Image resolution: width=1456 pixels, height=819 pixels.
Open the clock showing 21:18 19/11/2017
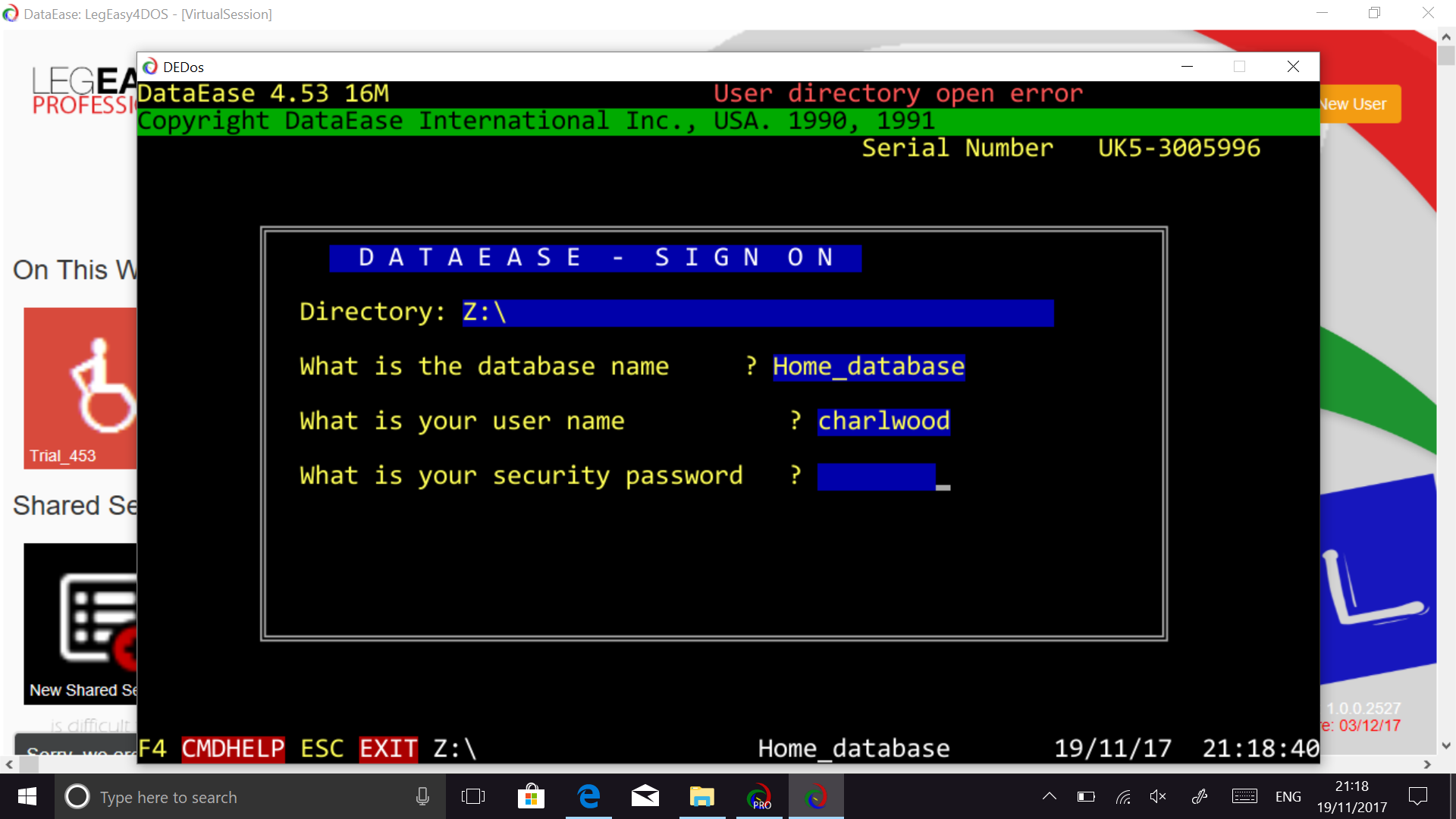coord(1352,797)
